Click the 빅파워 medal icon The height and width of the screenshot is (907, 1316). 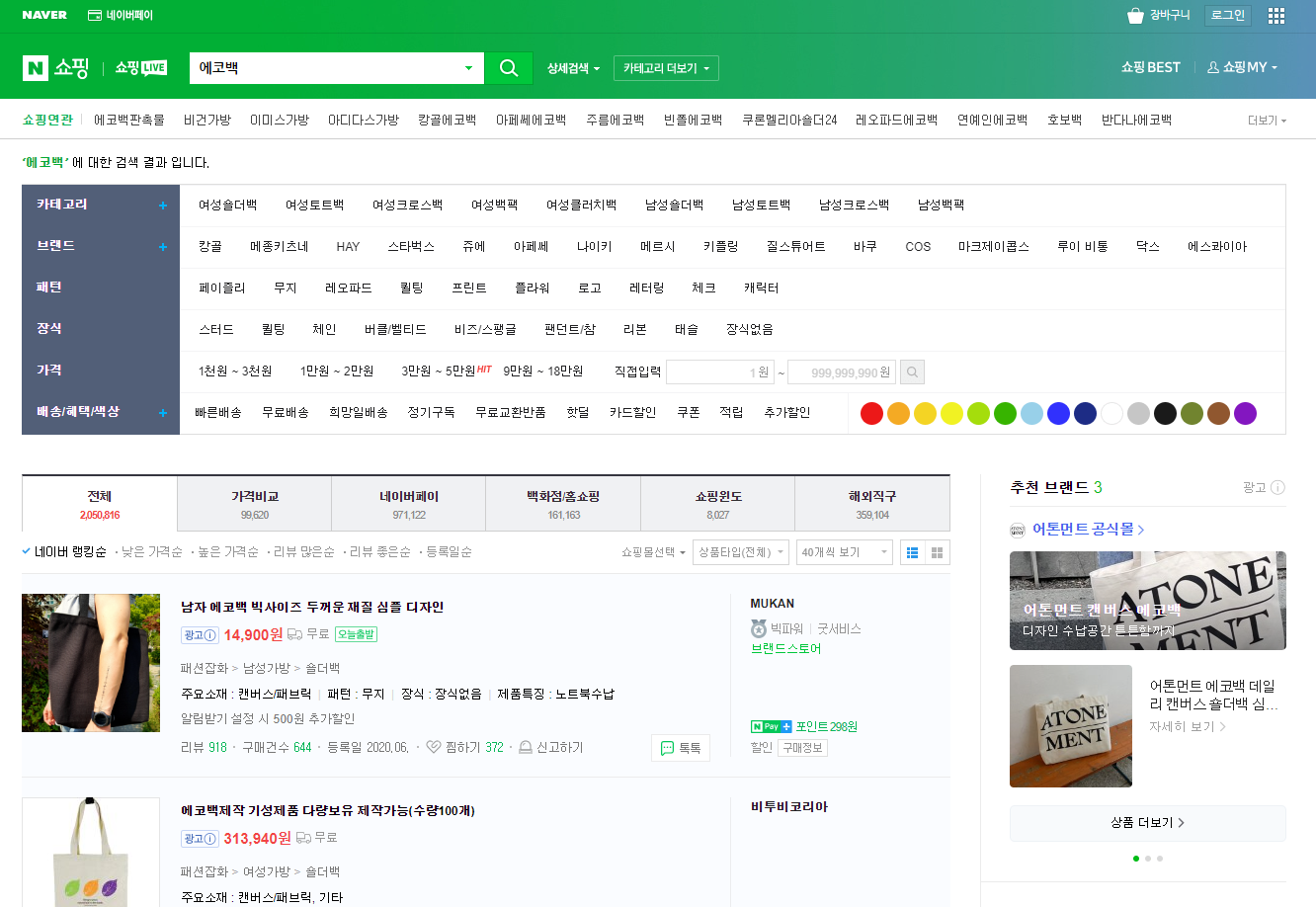pos(759,628)
